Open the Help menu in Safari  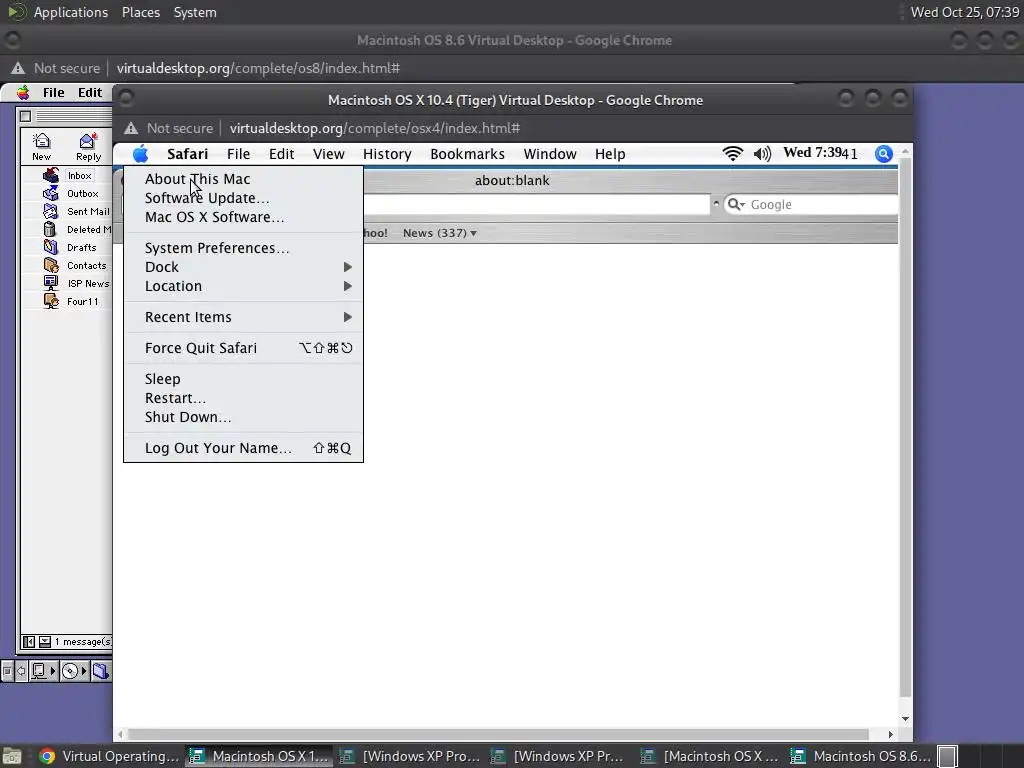pos(610,154)
